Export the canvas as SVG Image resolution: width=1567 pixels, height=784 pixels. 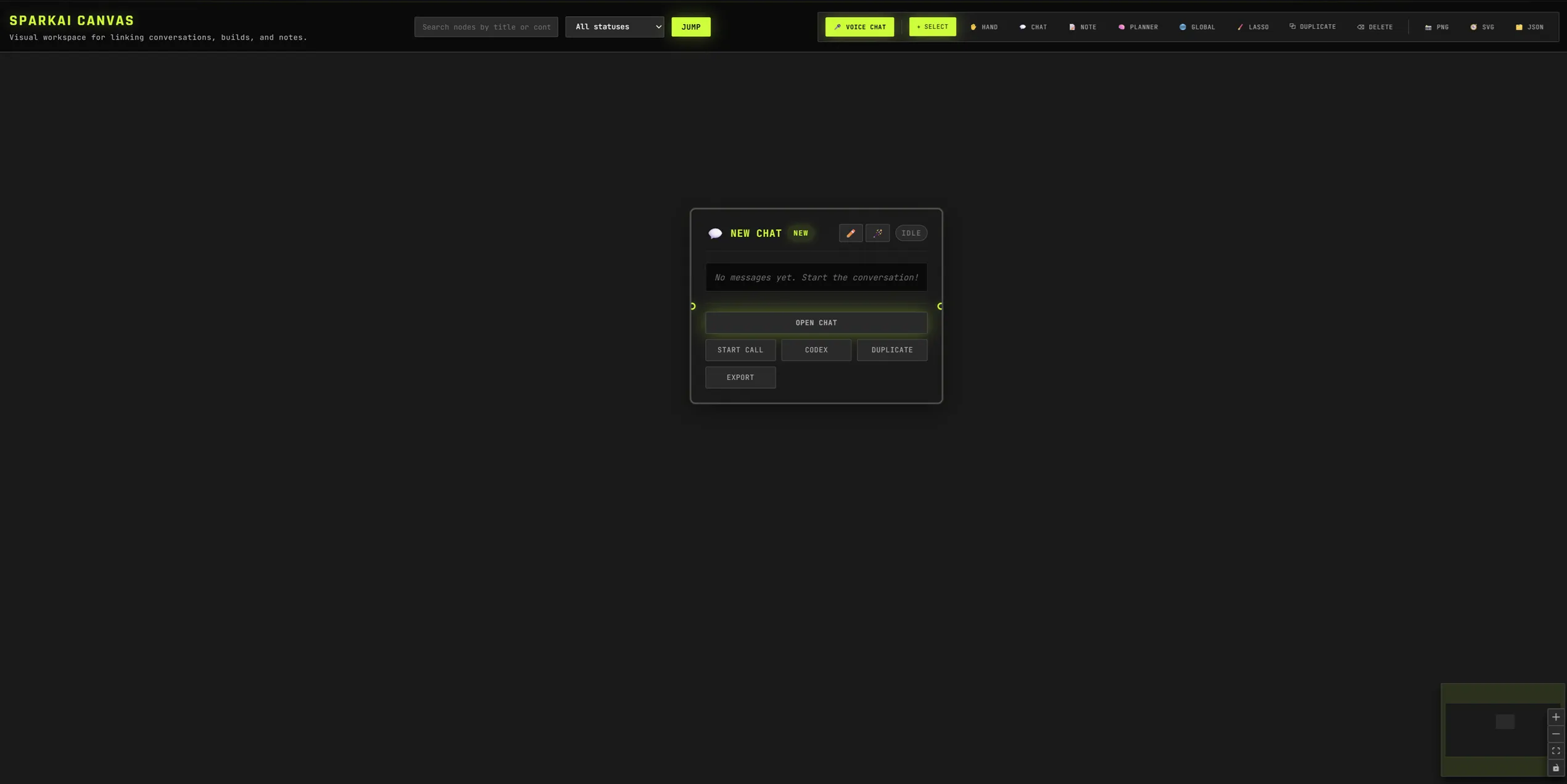point(1482,27)
